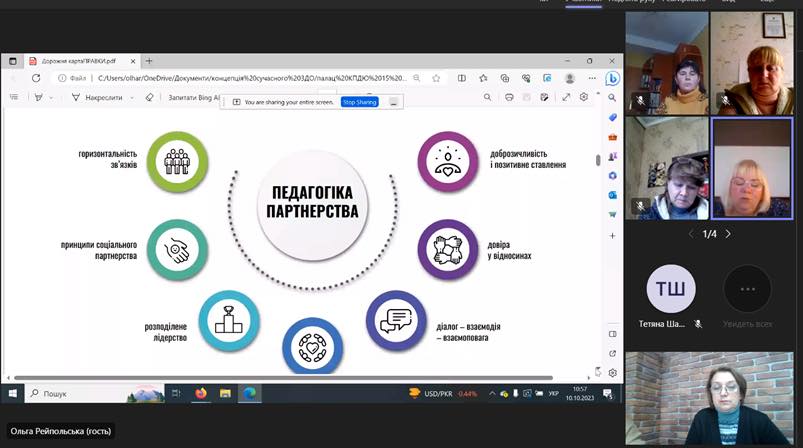Switch УКР keyboard language
This screenshot has height=448, width=803.
coord(554,393)
